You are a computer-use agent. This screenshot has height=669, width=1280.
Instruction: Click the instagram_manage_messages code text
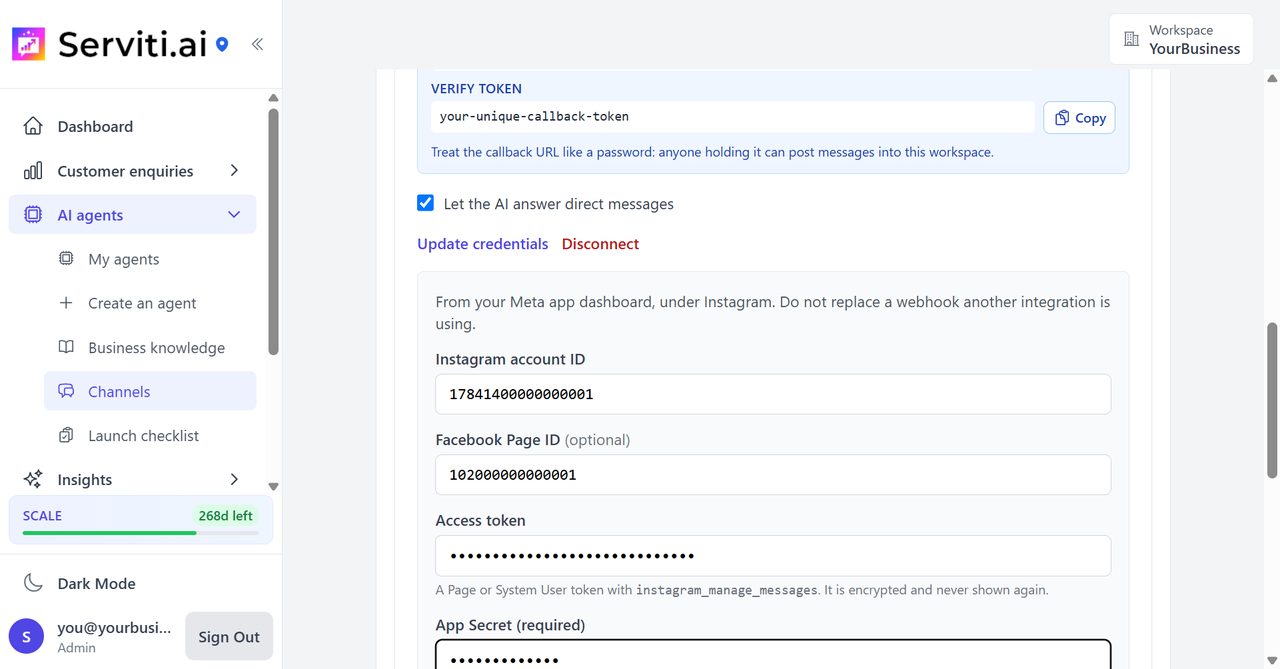[x=727, y=590]
